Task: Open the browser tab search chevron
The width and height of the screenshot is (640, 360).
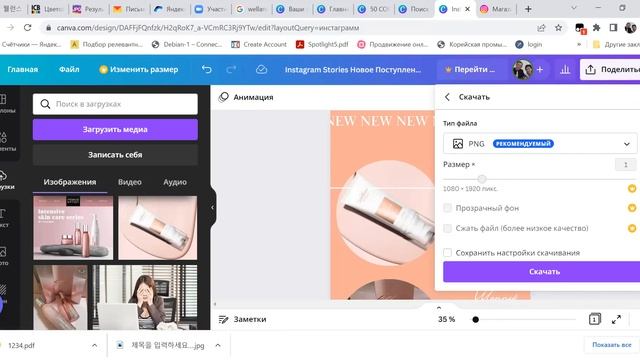Action: pos(573,8)
